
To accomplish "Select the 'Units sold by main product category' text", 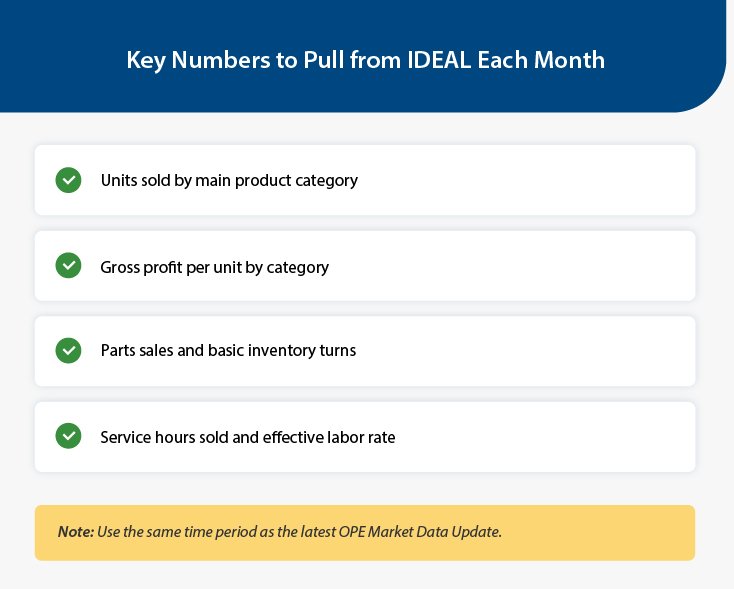I will point(229,181).
